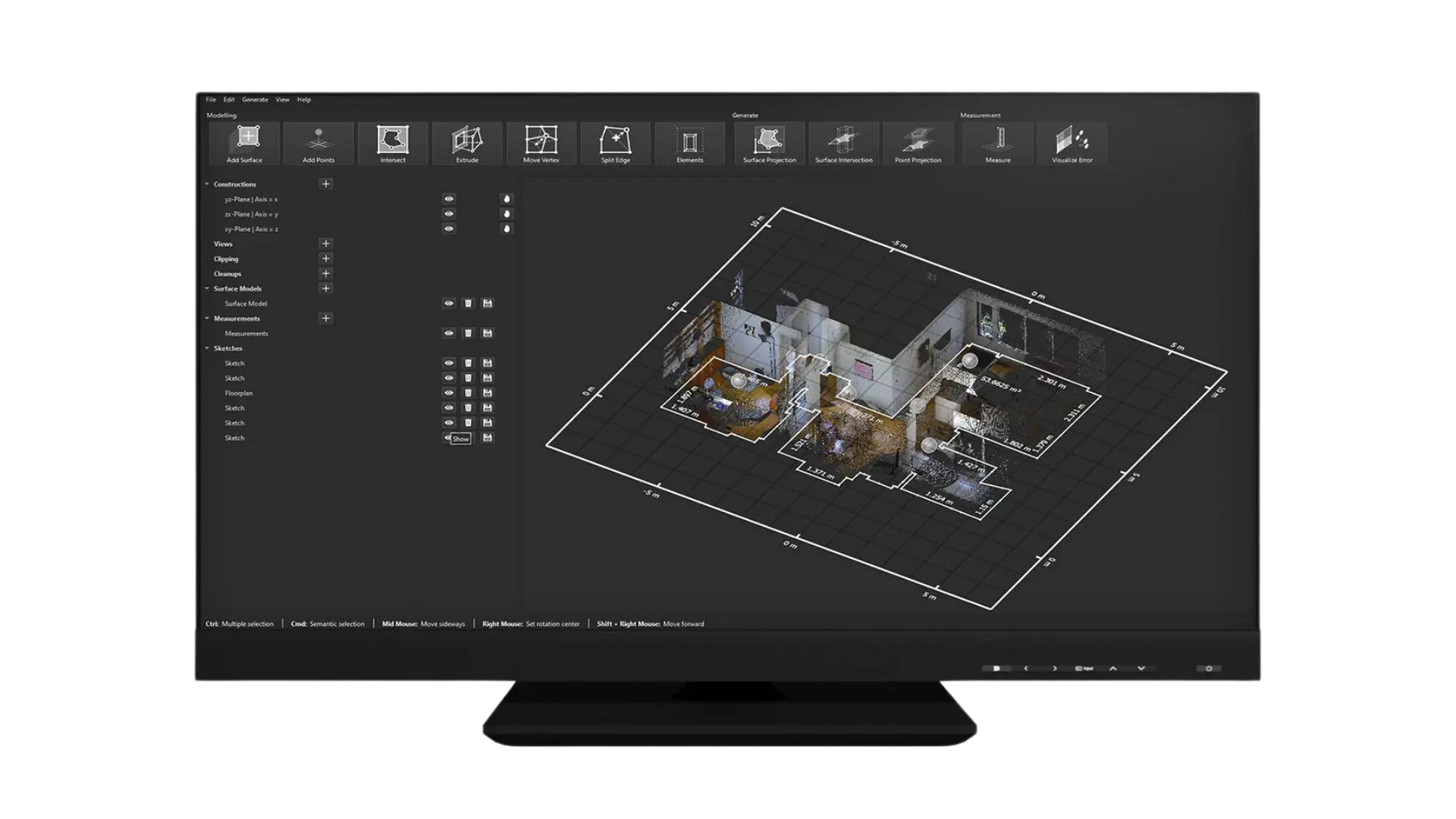Collapse the Sketches section

(207, 348)
